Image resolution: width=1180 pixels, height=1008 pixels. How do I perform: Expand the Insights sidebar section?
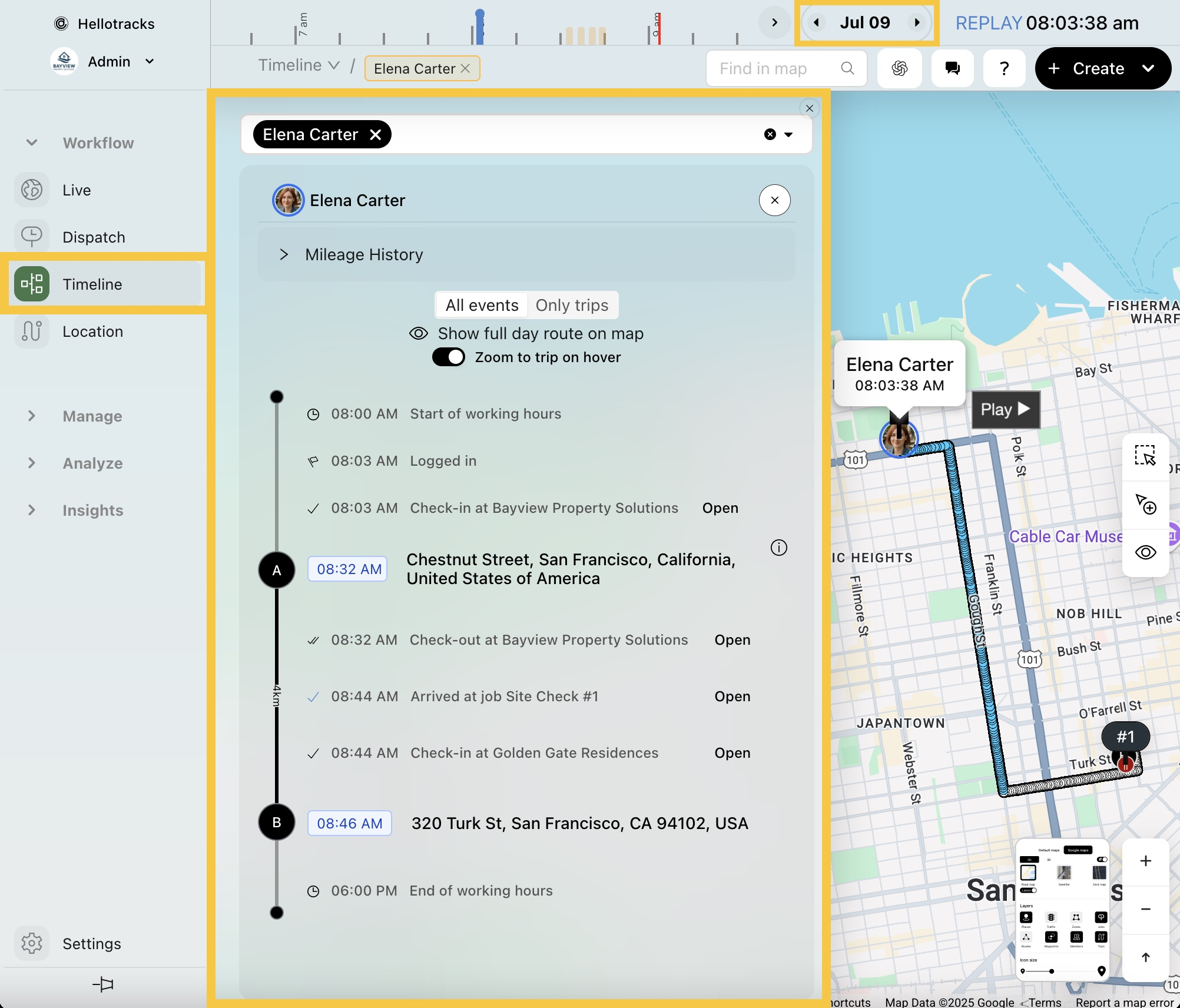[32, 510]
